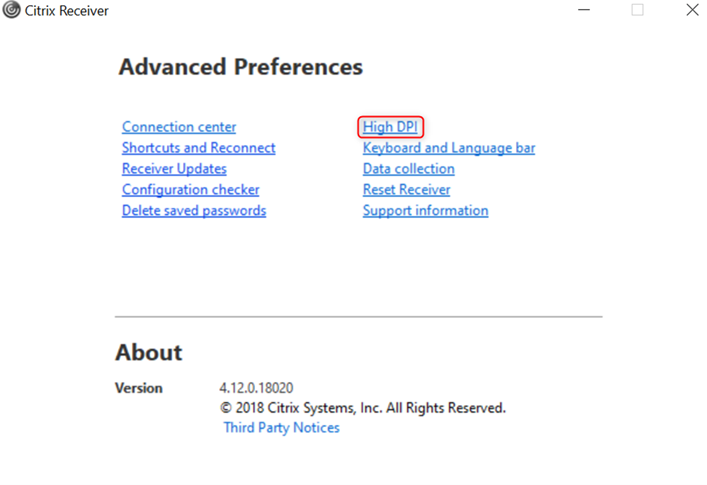Click the Citrix Receiver title bar text
Image resolution: width=707 pixels, height=485 pixels.
67,11
